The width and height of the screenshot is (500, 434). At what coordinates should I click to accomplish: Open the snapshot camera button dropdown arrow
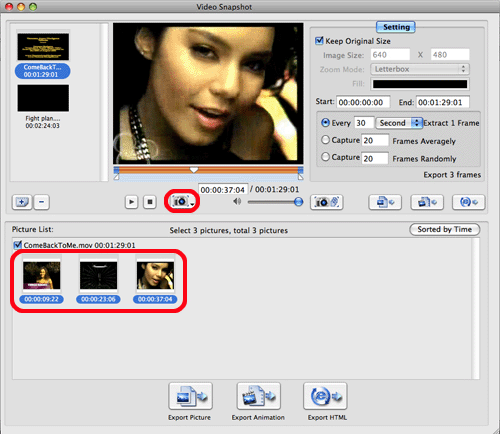tap(192, 203)
